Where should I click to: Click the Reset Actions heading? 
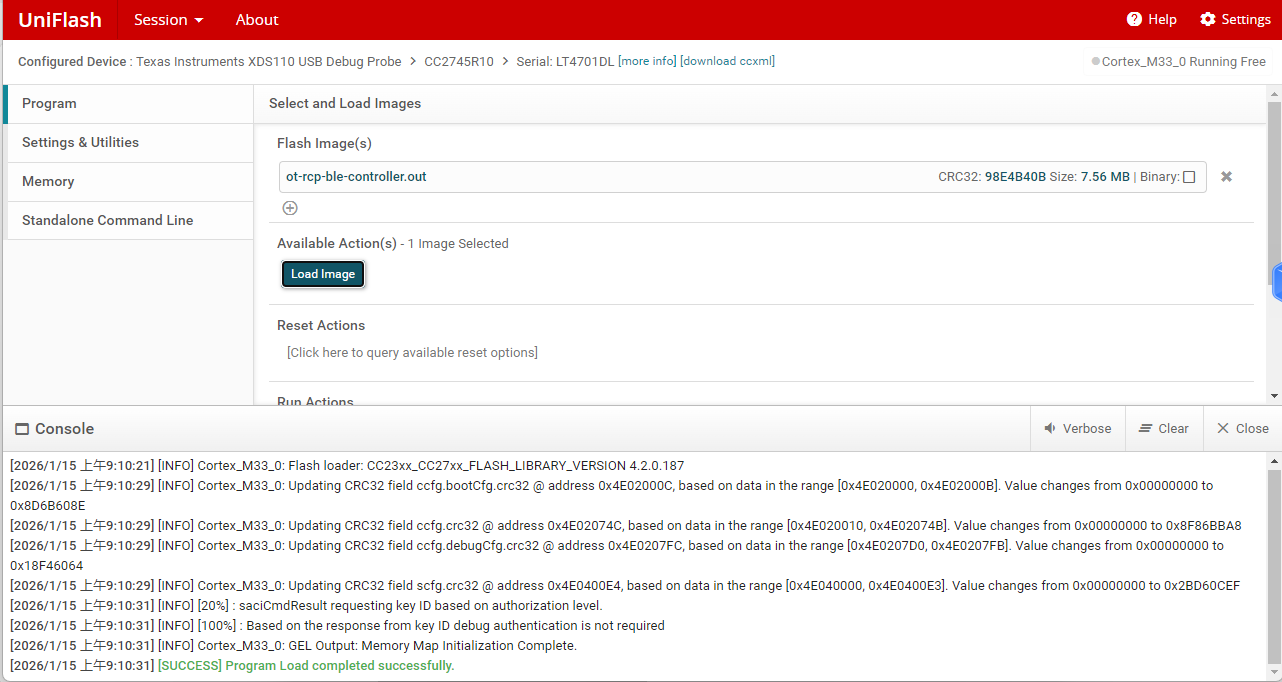coord(321,325)
